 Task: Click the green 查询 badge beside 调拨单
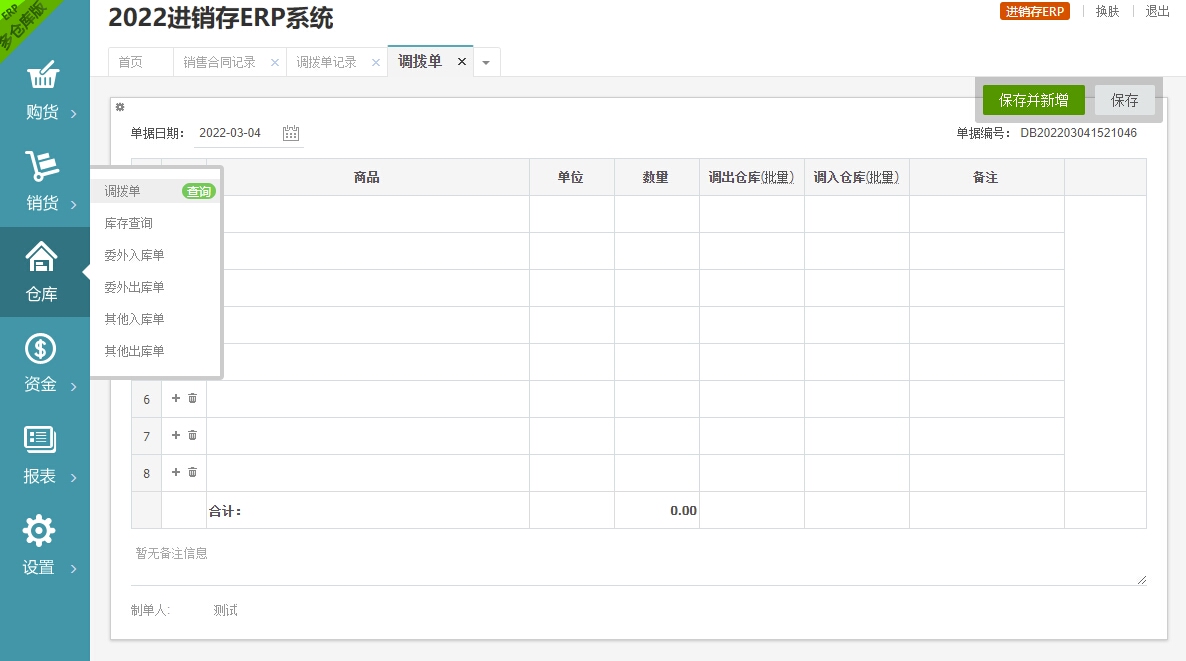click(x=199, y=191)
